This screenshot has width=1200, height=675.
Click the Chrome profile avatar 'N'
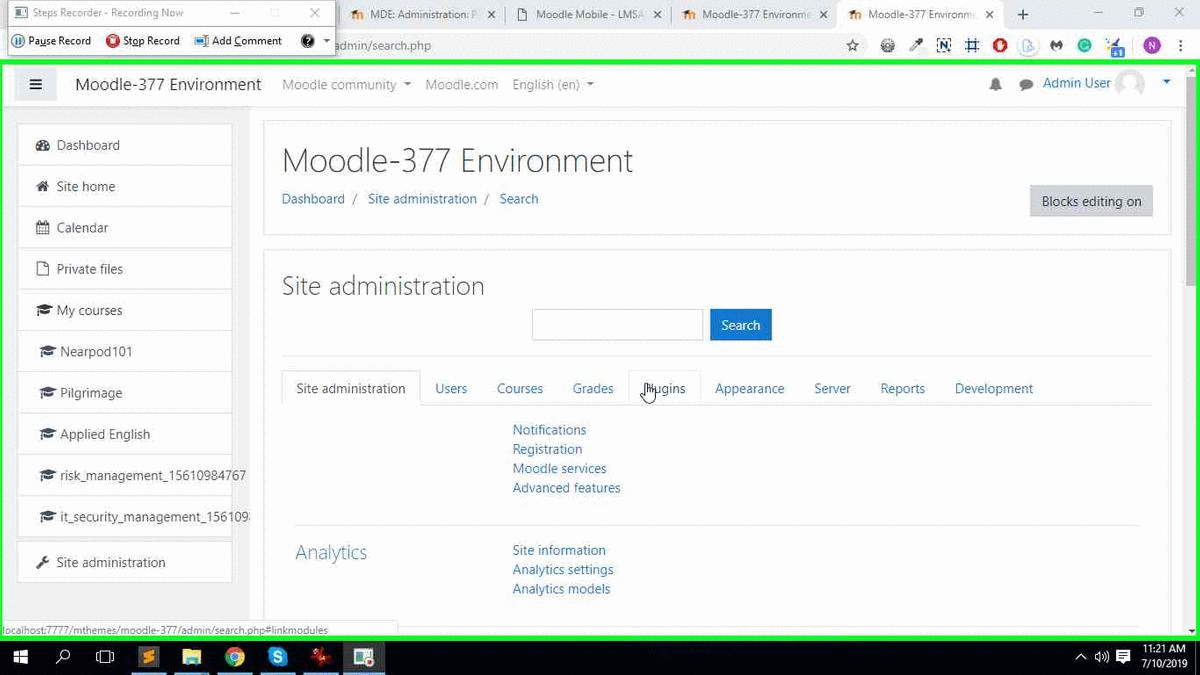coord(1152,45)
